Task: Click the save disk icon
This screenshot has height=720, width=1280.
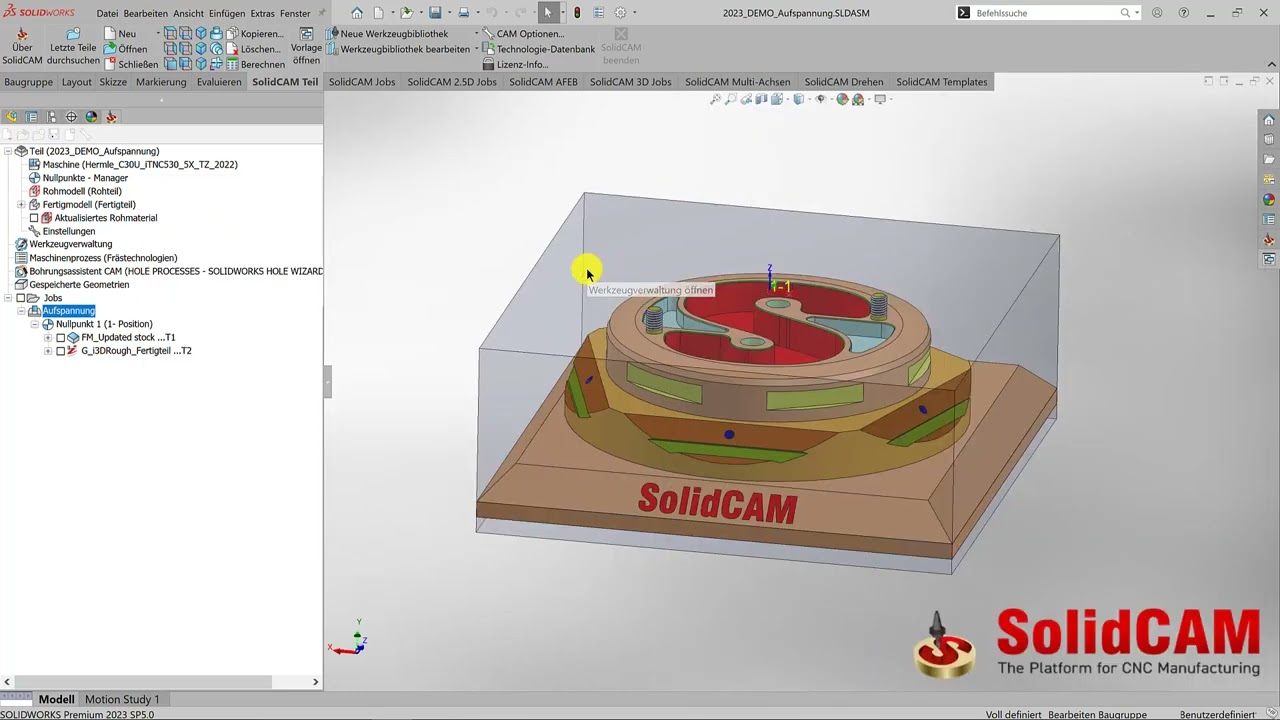Action: (435, 13)
